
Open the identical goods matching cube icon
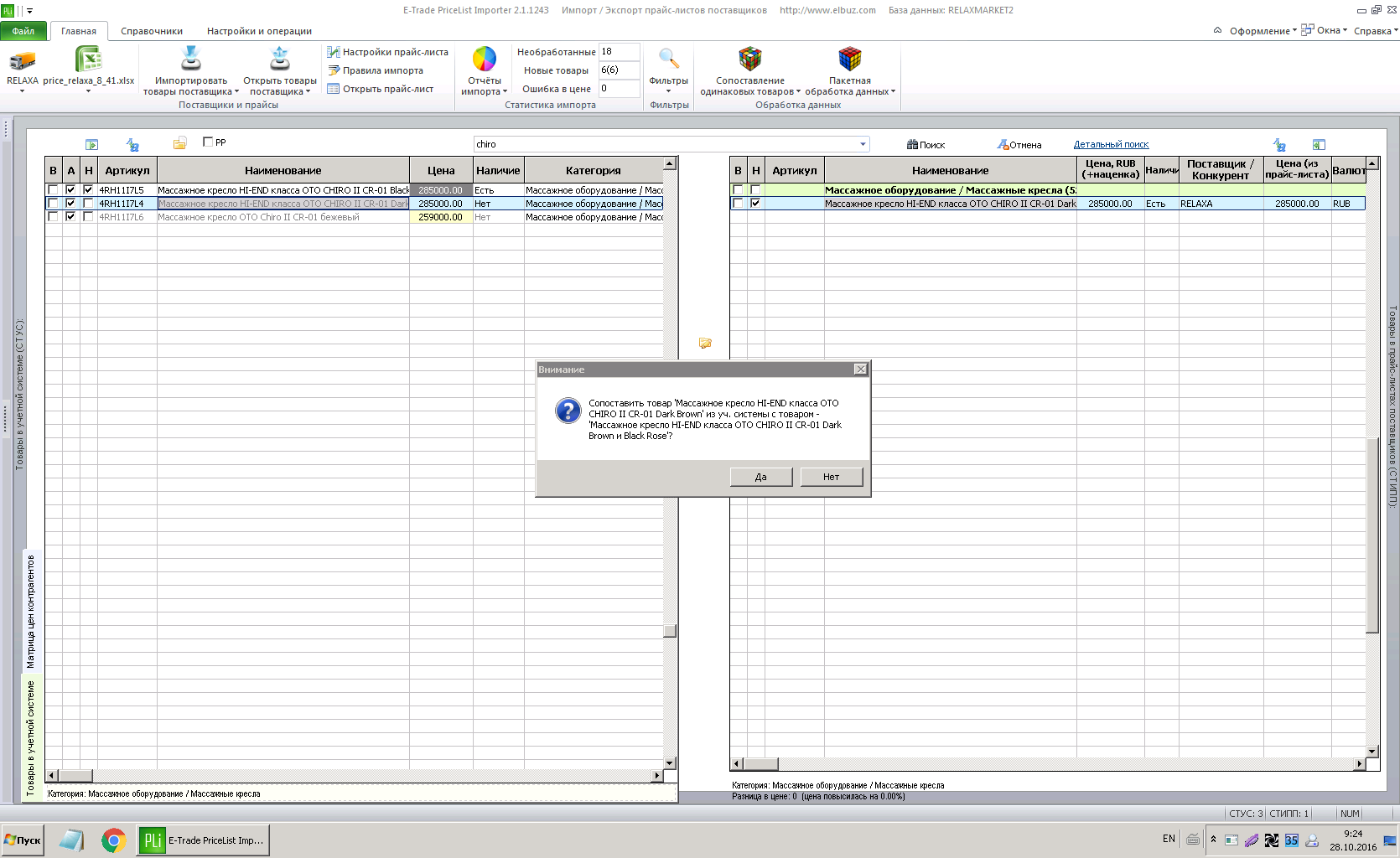pos(750,59)
